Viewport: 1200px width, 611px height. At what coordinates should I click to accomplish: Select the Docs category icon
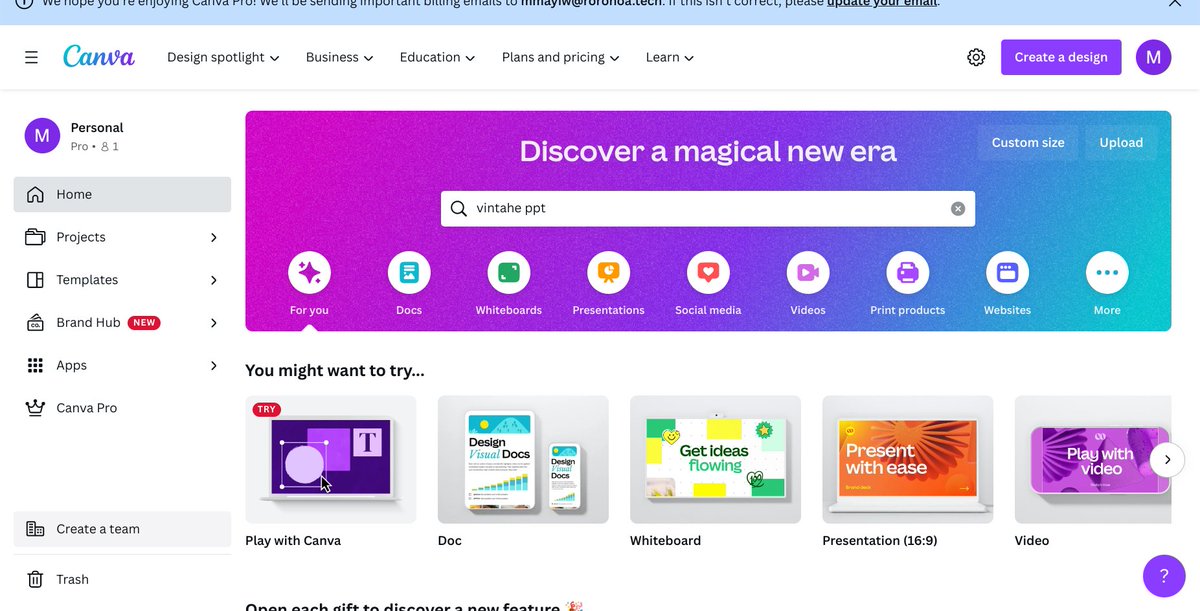[409, 272]
